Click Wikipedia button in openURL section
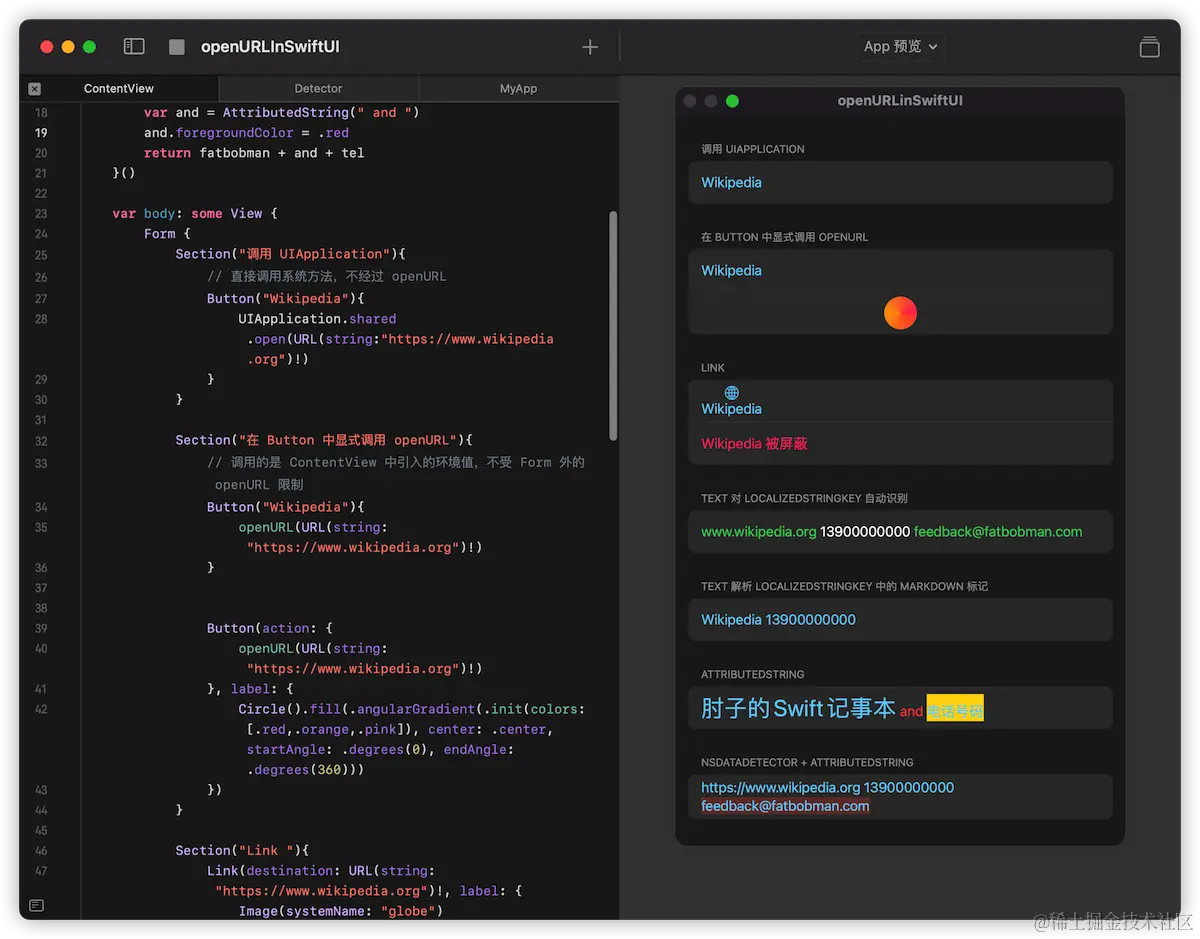 pos(731,270)
